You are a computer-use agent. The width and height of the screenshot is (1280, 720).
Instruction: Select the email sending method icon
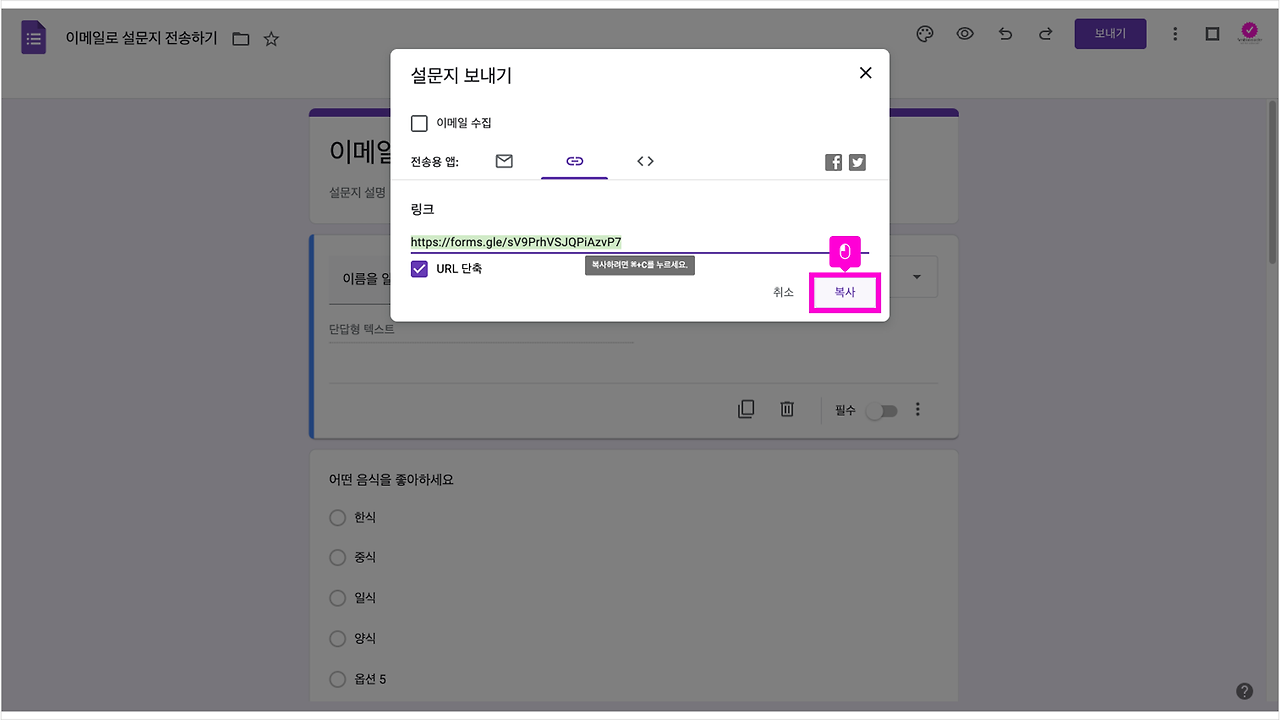pos(503,160)
